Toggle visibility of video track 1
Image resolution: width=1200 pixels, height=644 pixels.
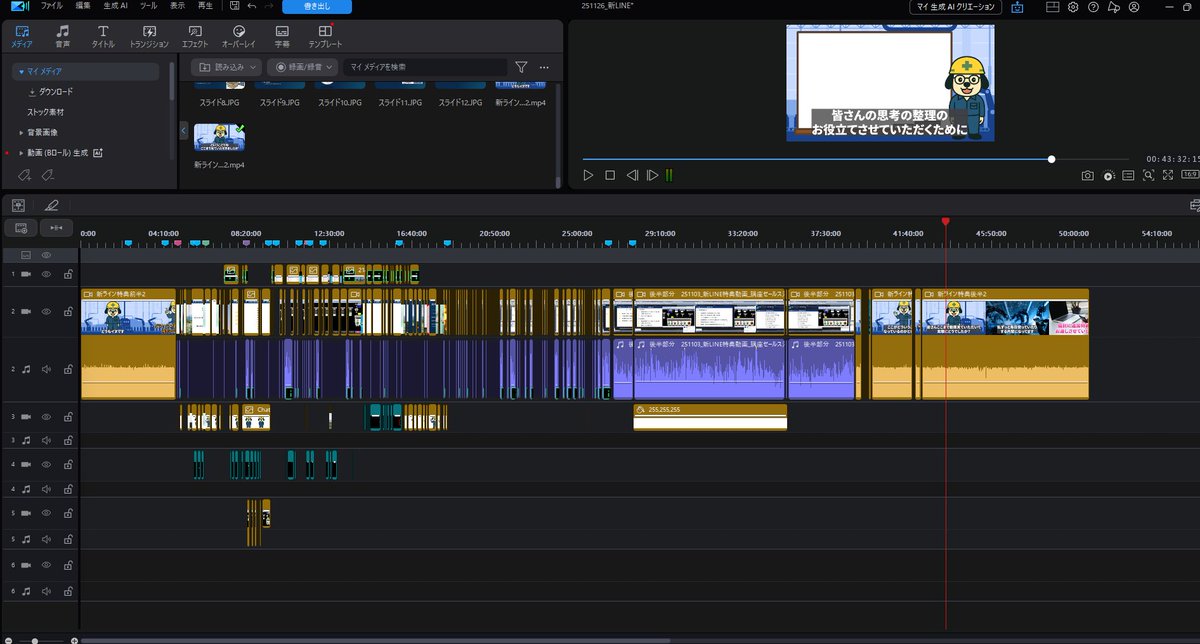pos(46,273)
